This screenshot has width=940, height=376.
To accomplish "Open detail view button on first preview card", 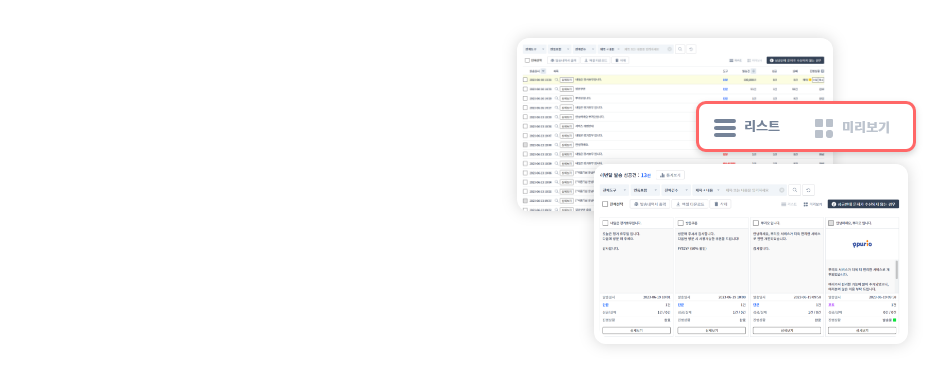I will coord(637,330).
